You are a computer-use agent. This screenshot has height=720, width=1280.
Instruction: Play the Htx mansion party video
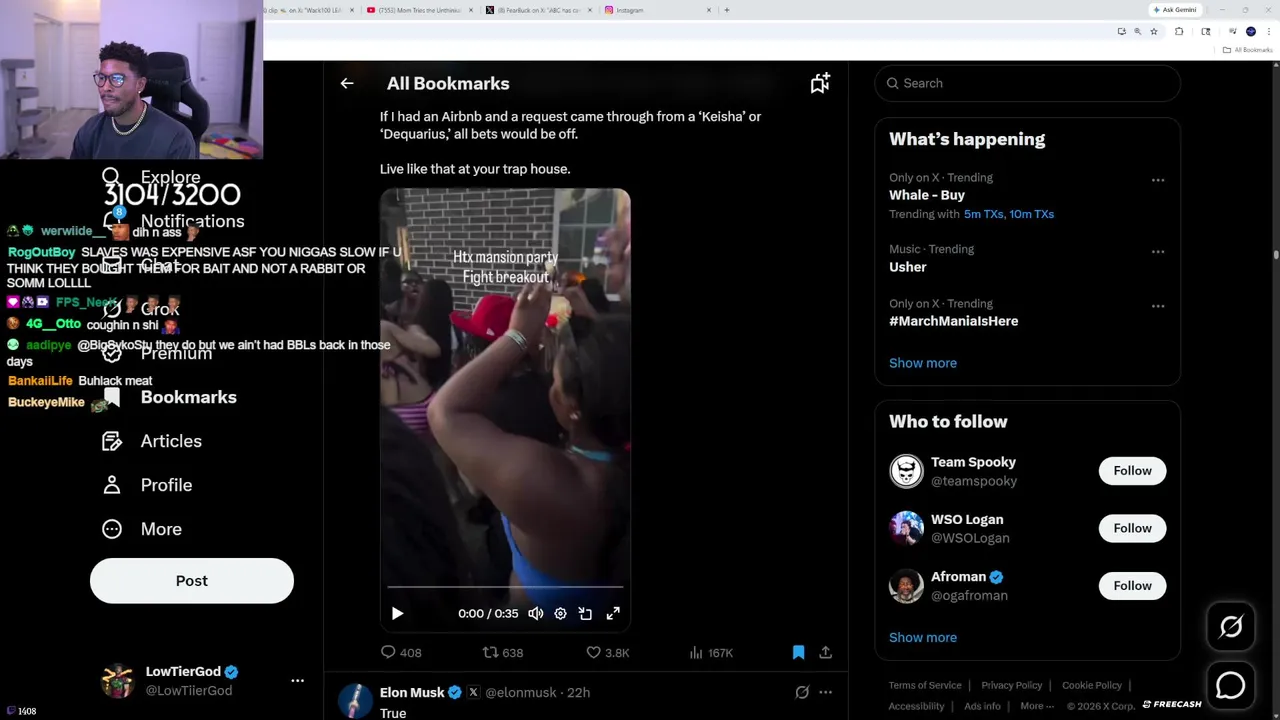[x=397, y=613]
